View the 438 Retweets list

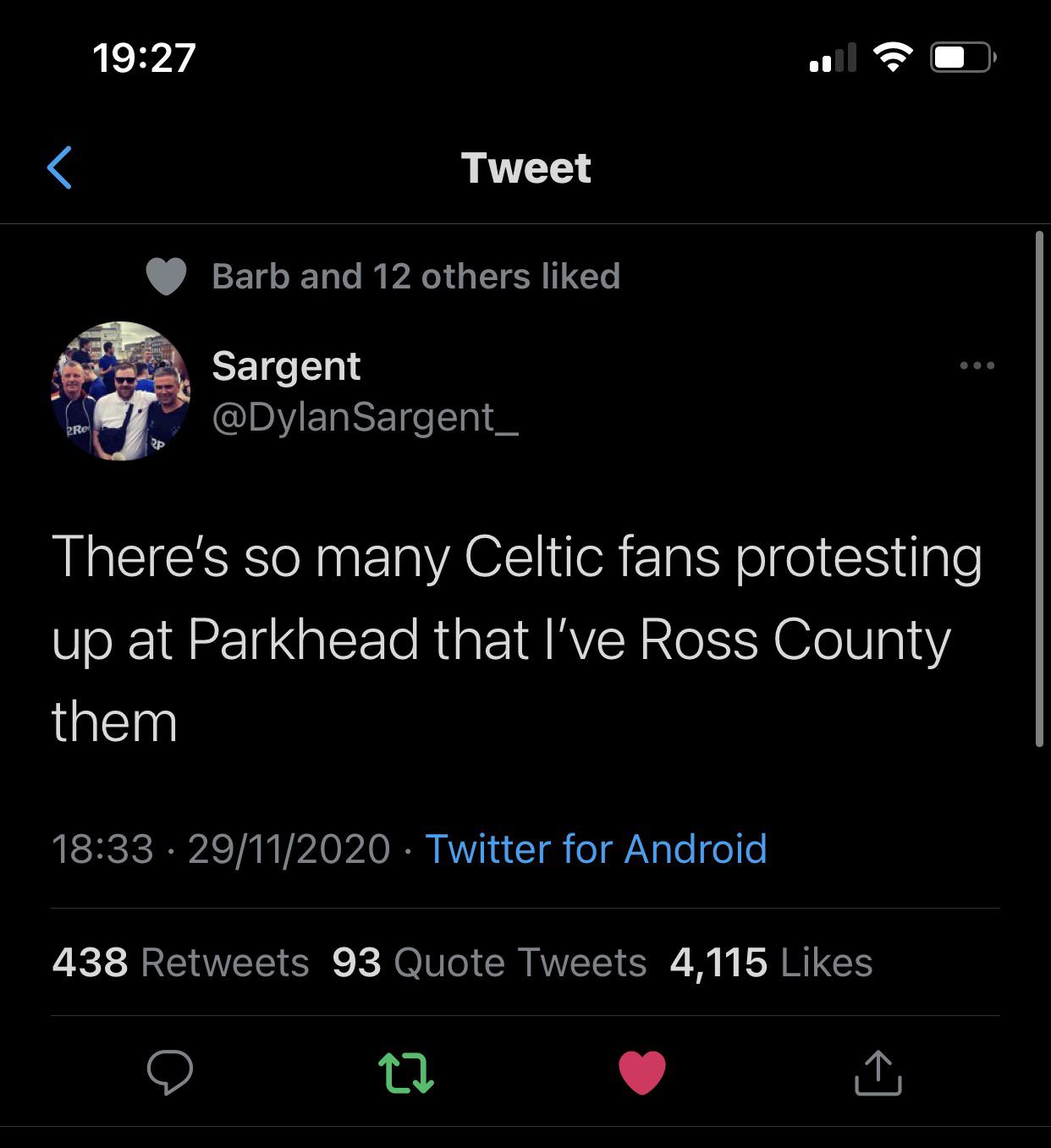coord(180,963)
